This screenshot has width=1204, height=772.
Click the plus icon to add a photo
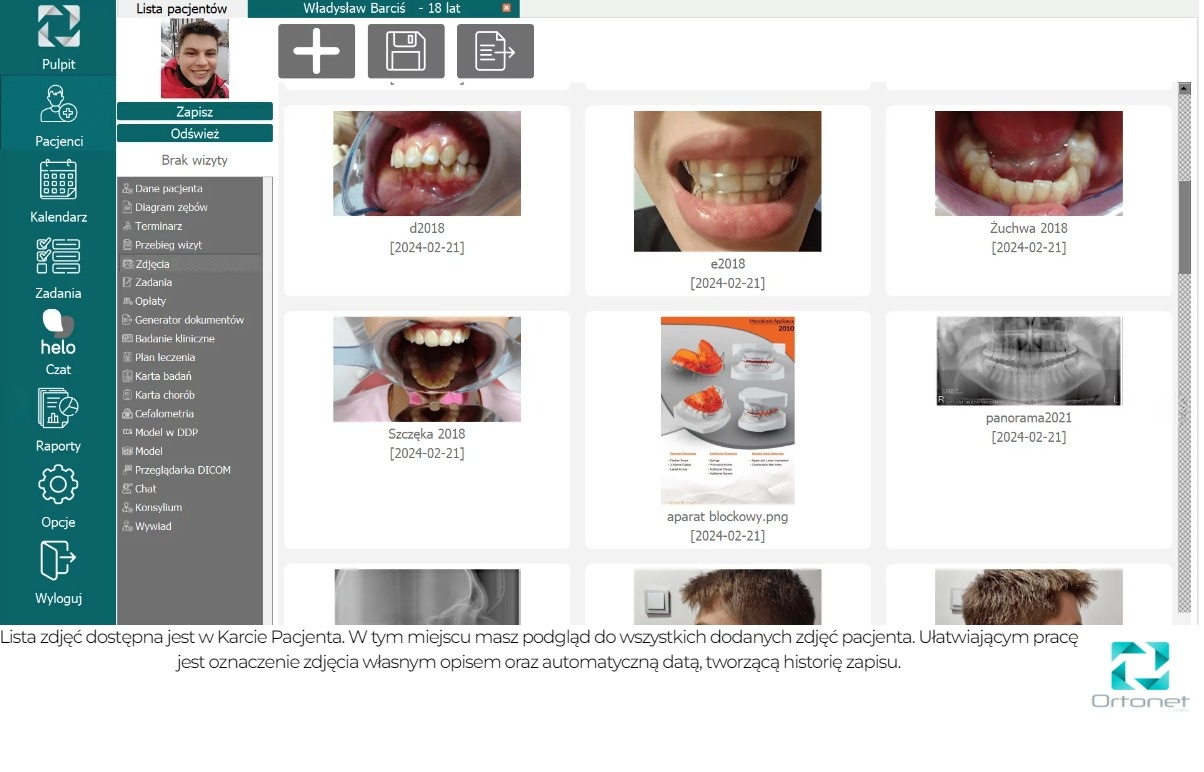point(316,51)
